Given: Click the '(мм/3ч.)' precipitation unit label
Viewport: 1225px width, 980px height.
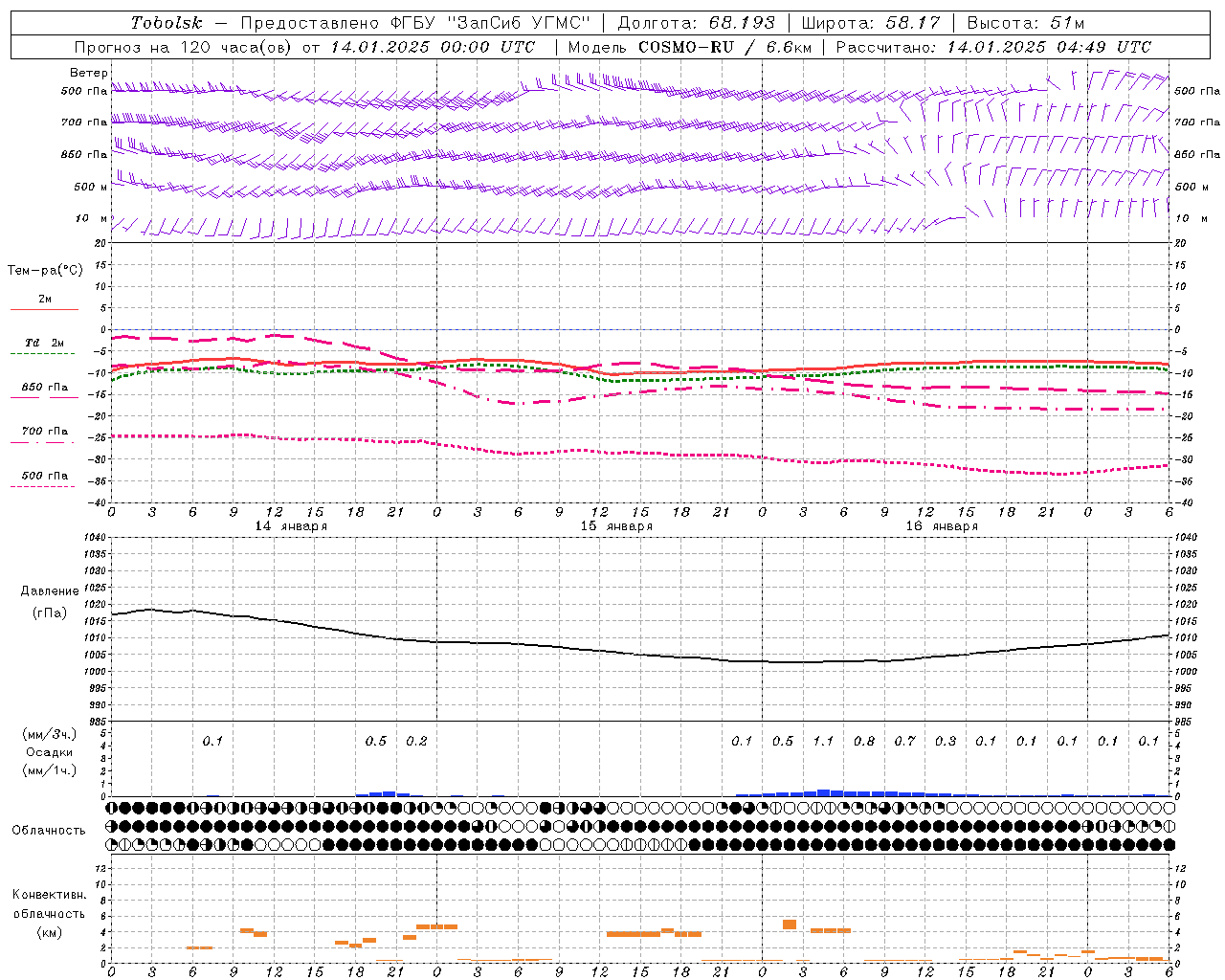Looking at the screenshot, I should [x=50, y=734].
